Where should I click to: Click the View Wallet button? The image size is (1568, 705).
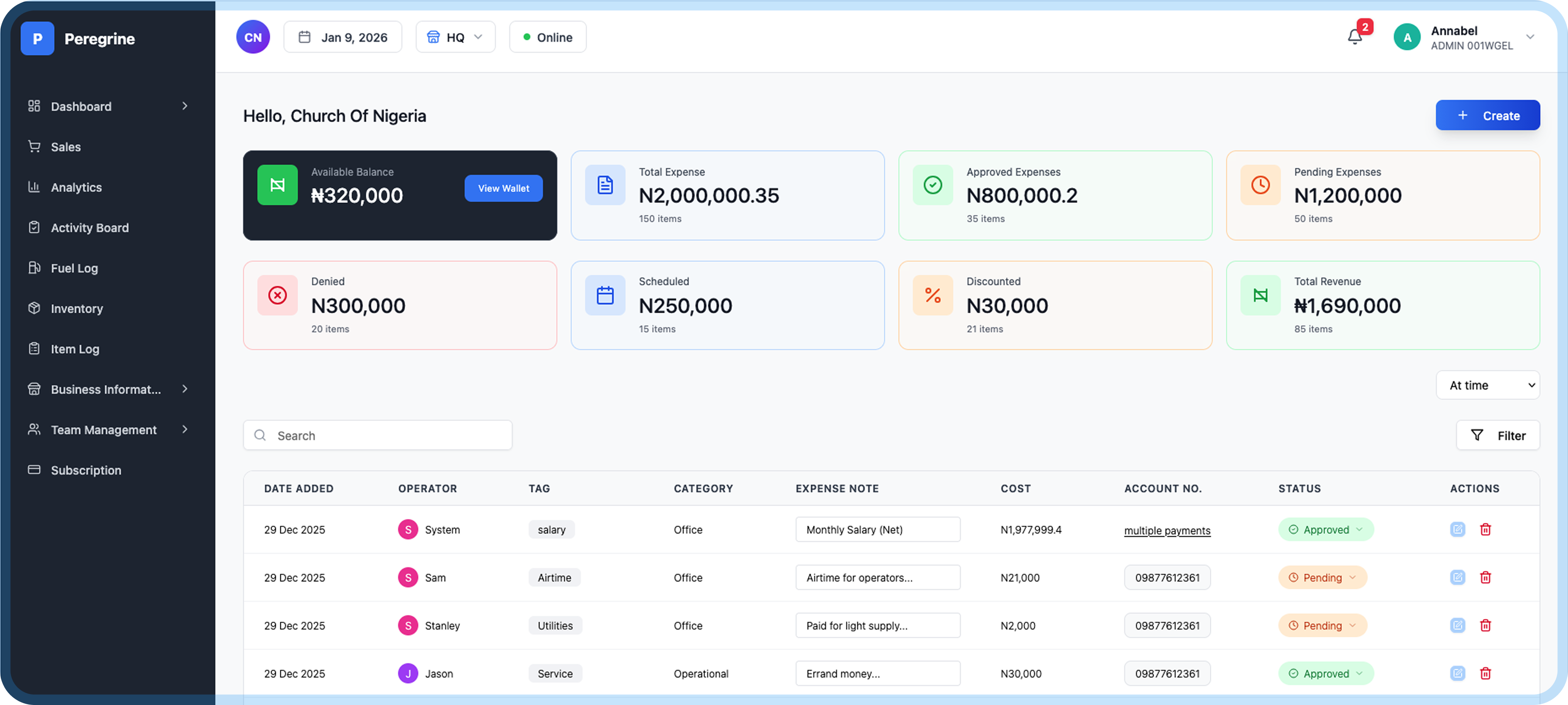(503, 188)
